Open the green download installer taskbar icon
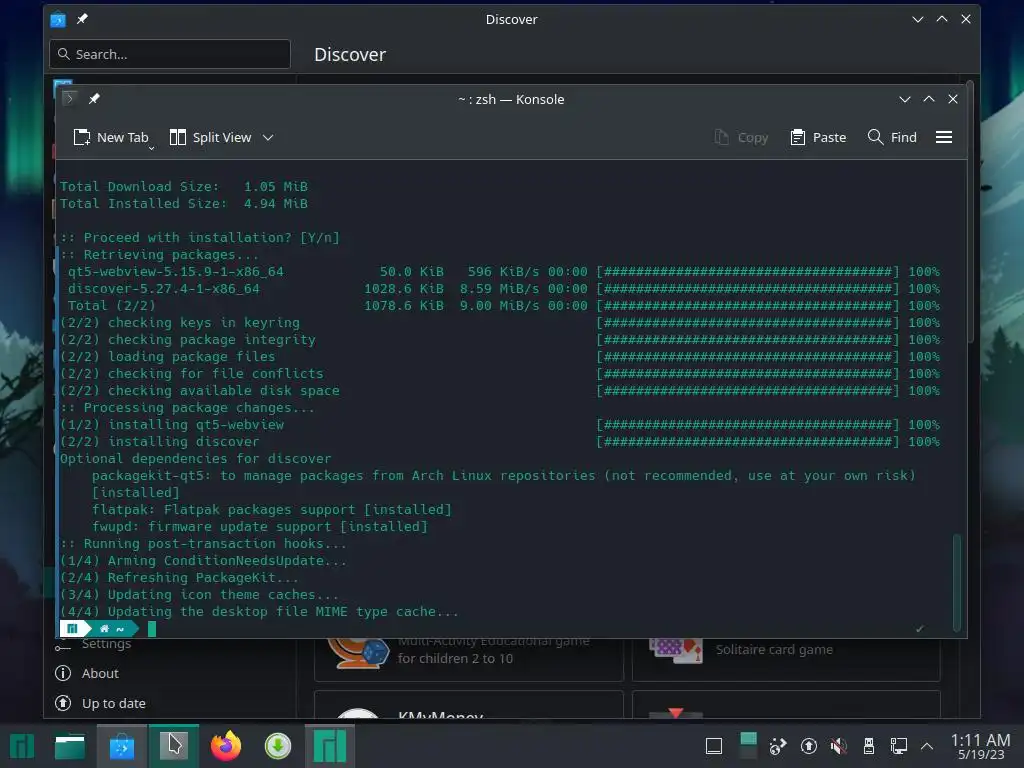1024x768 pixels. (278, 746)
